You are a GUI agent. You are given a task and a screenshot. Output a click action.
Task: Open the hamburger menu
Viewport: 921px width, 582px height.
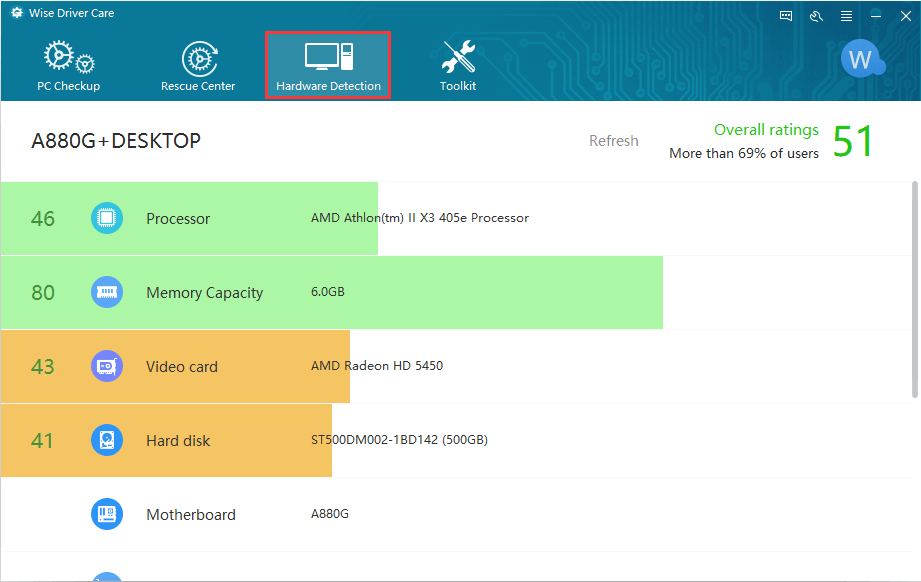(846, 16)
